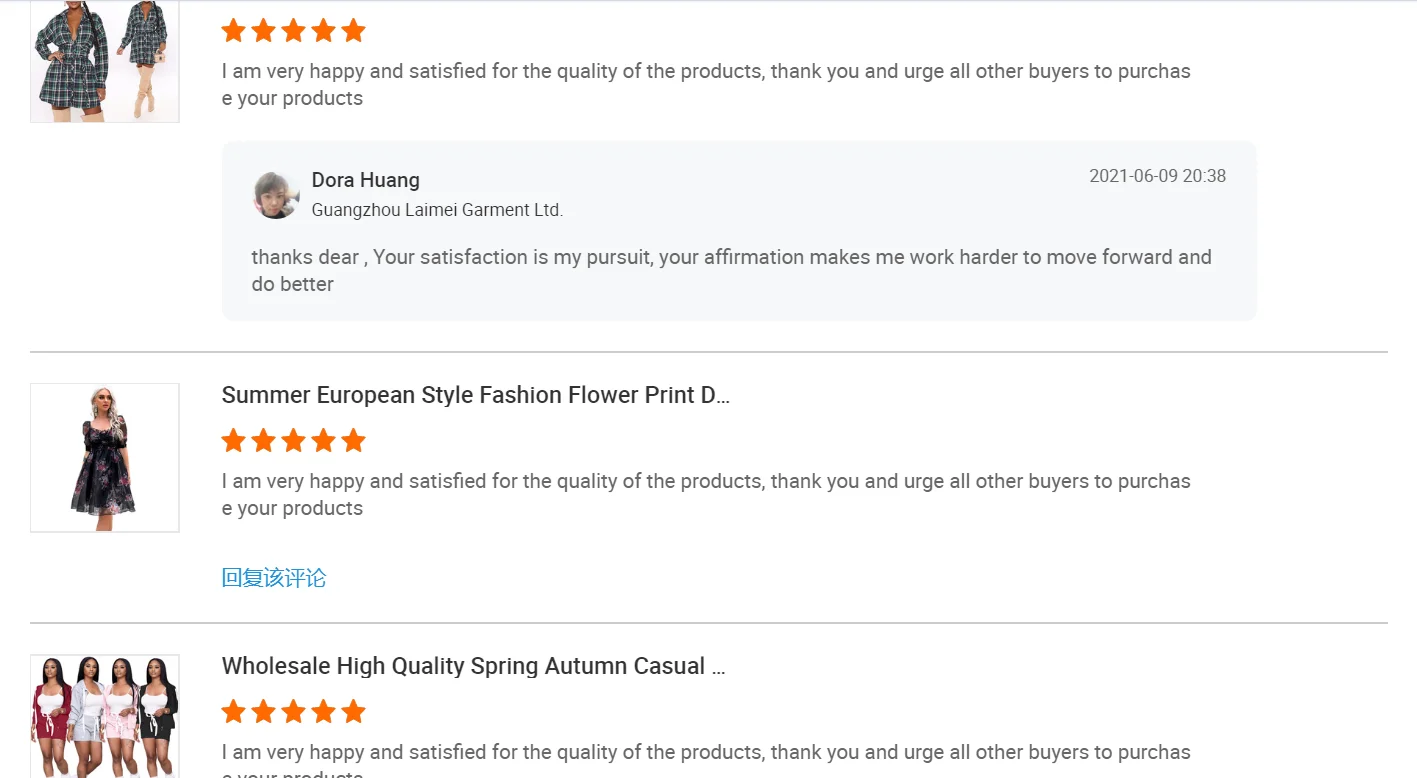1417x778 pixels.
Task: Open Wholesale High Quality Spring Autumn Casual title
Action: pyautogui.click(x=473, y=666)
